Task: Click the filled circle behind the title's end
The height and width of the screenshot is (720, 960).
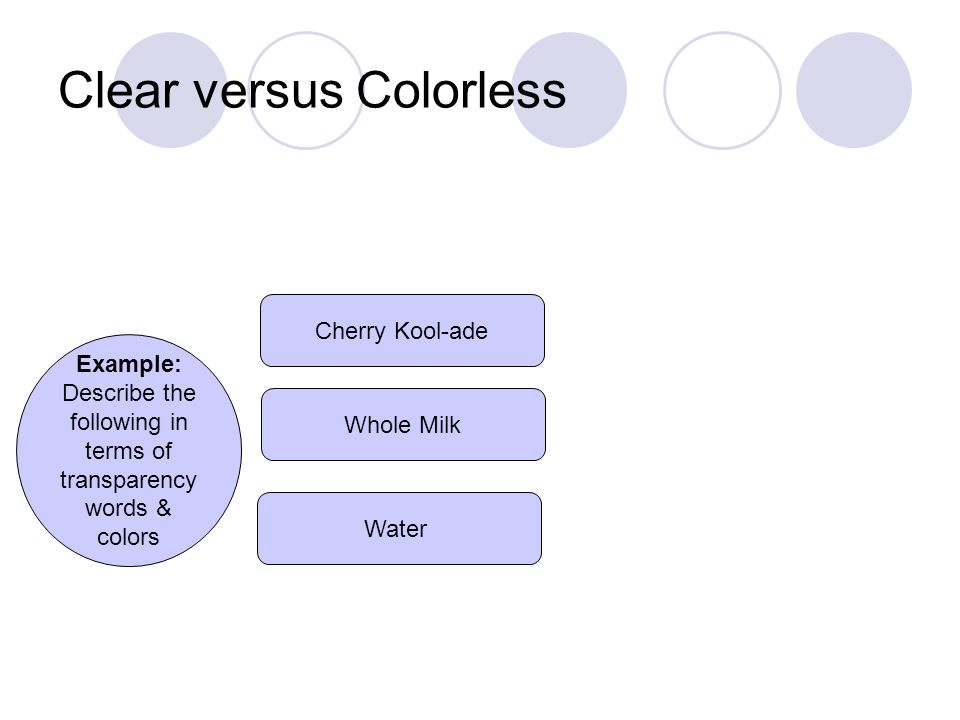Action: [569, 90]
